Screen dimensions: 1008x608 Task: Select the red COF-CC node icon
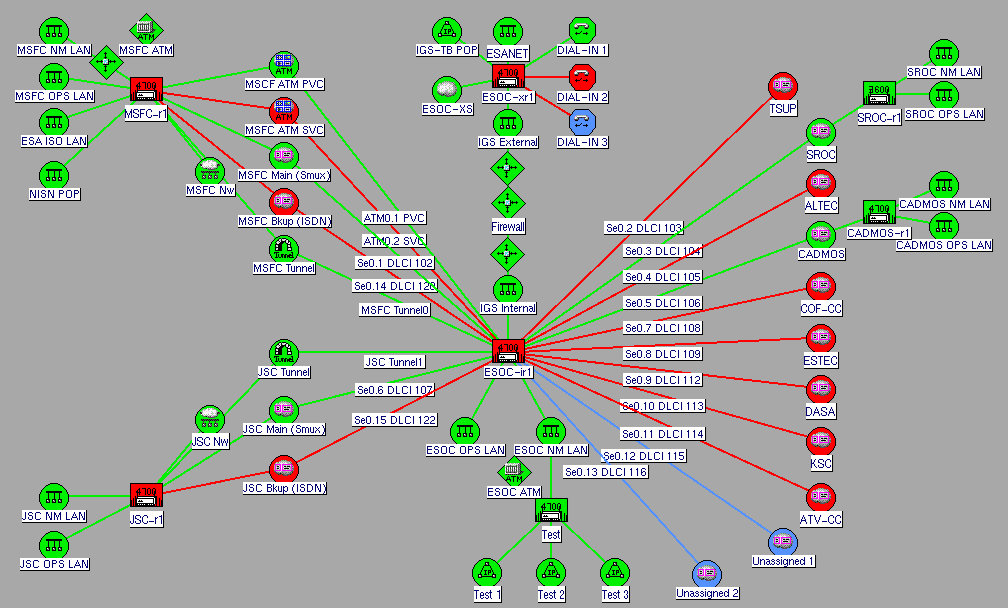821,287
